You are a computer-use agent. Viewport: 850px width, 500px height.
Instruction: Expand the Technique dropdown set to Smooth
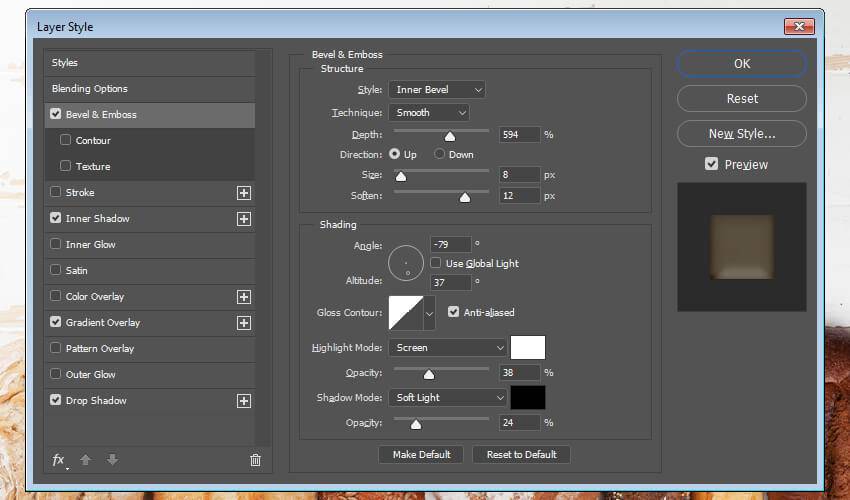(x=429, y=113)
